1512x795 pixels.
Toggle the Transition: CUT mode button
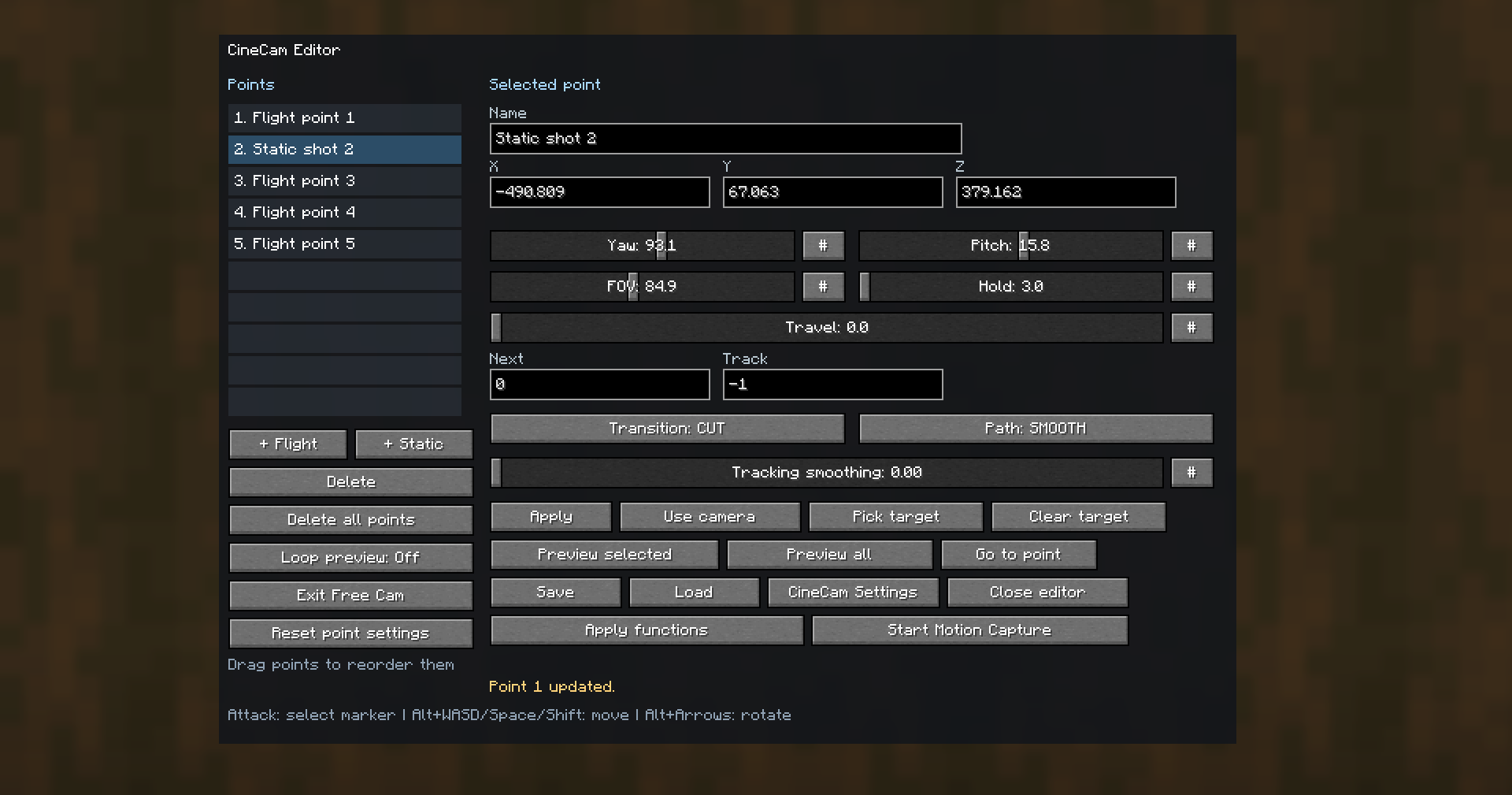pos(667,429)
